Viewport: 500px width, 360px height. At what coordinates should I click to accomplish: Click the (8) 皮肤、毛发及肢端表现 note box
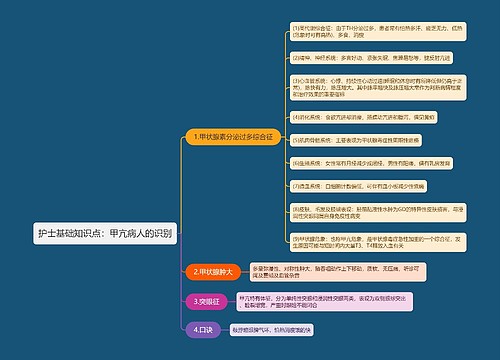click(378, 213)
